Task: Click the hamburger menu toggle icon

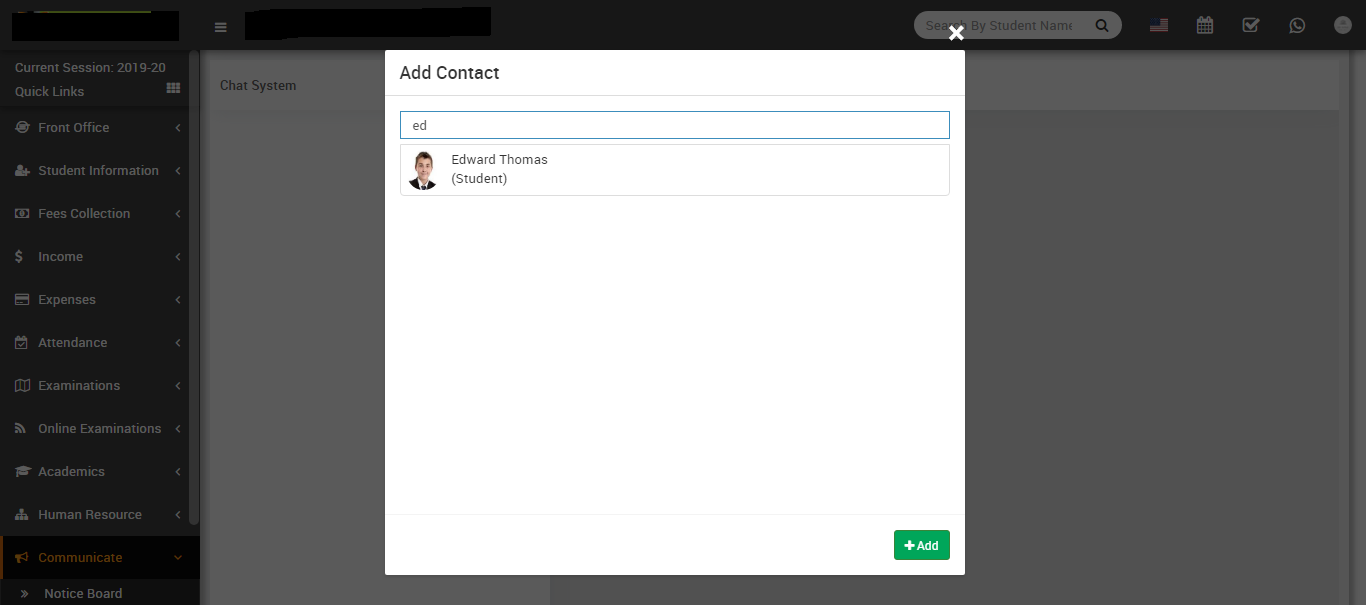Action: click(221, 27)
